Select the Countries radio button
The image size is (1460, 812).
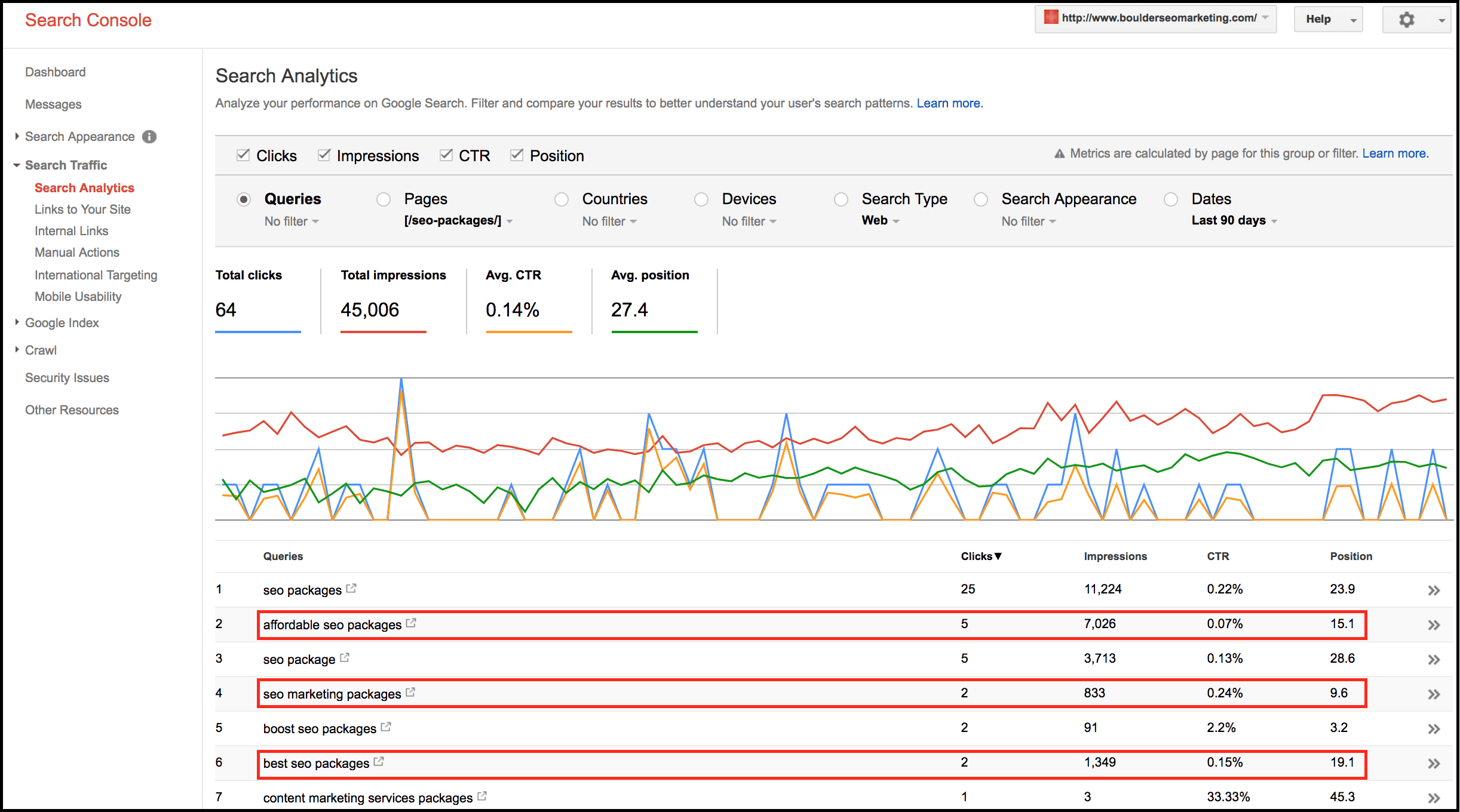click(x=562, y=199)
